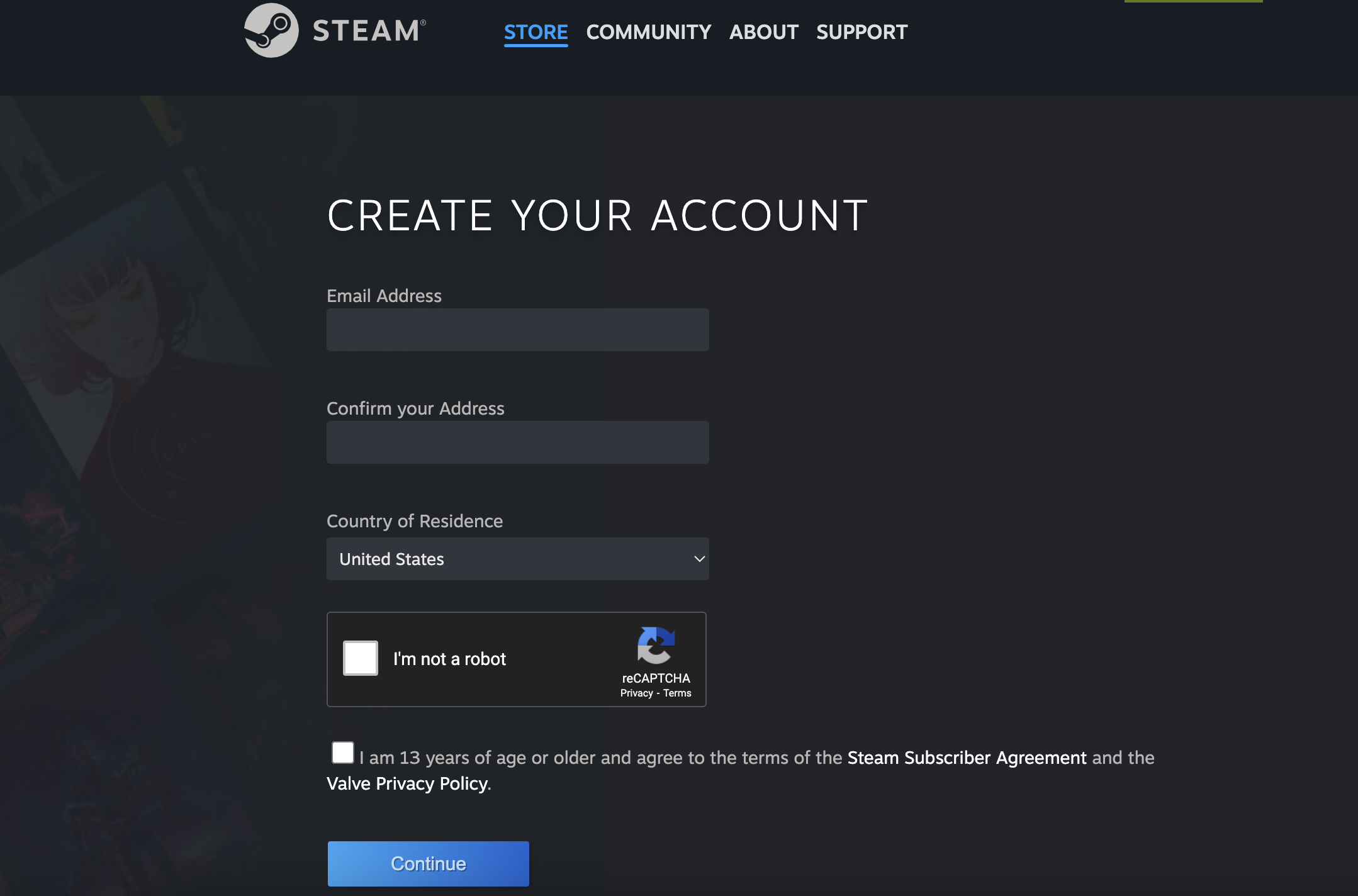Image resolution: width=1358 pixels, height=896 pixels.
Task: Check the I'm not a robot box
Action: click(361, 658)
